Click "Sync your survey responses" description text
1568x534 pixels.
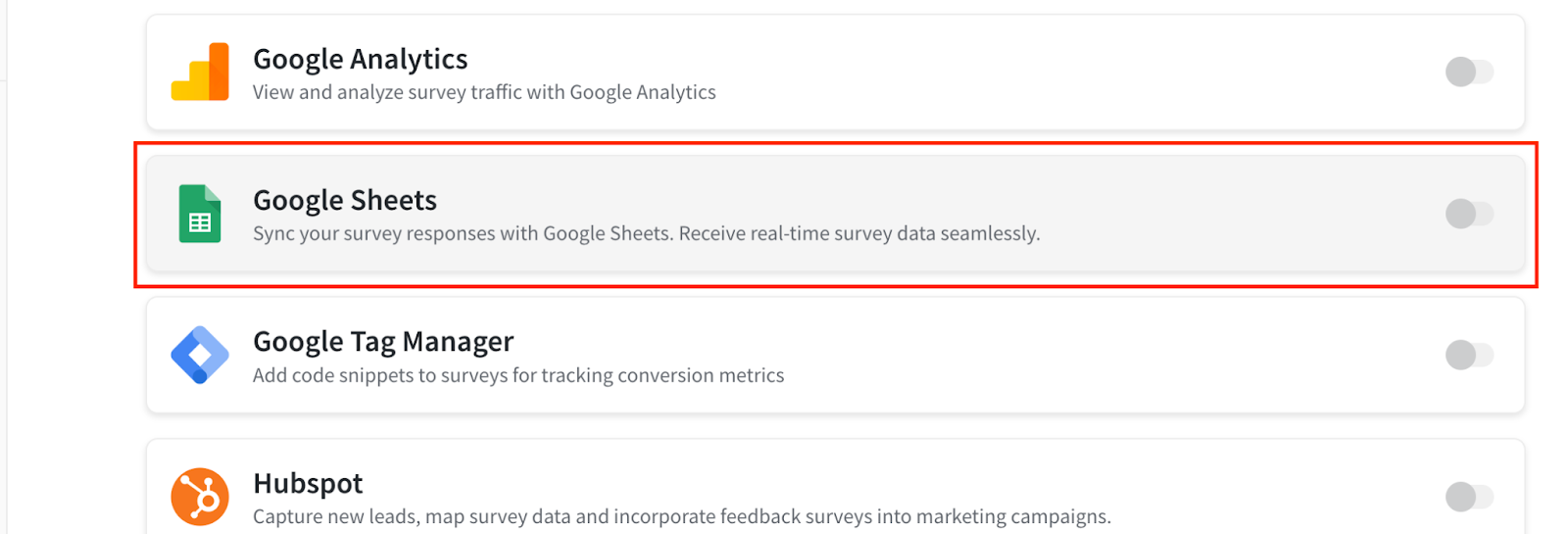point(647,233)
